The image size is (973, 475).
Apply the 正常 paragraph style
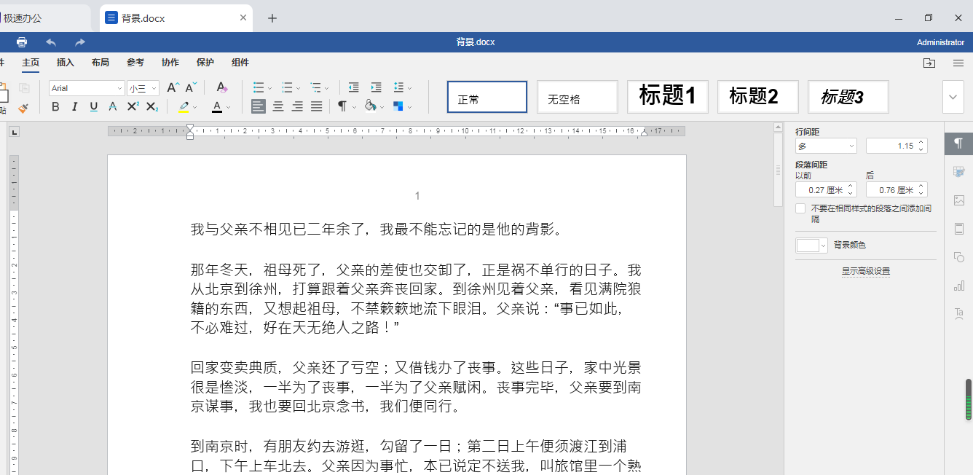(x=487, y=97)
